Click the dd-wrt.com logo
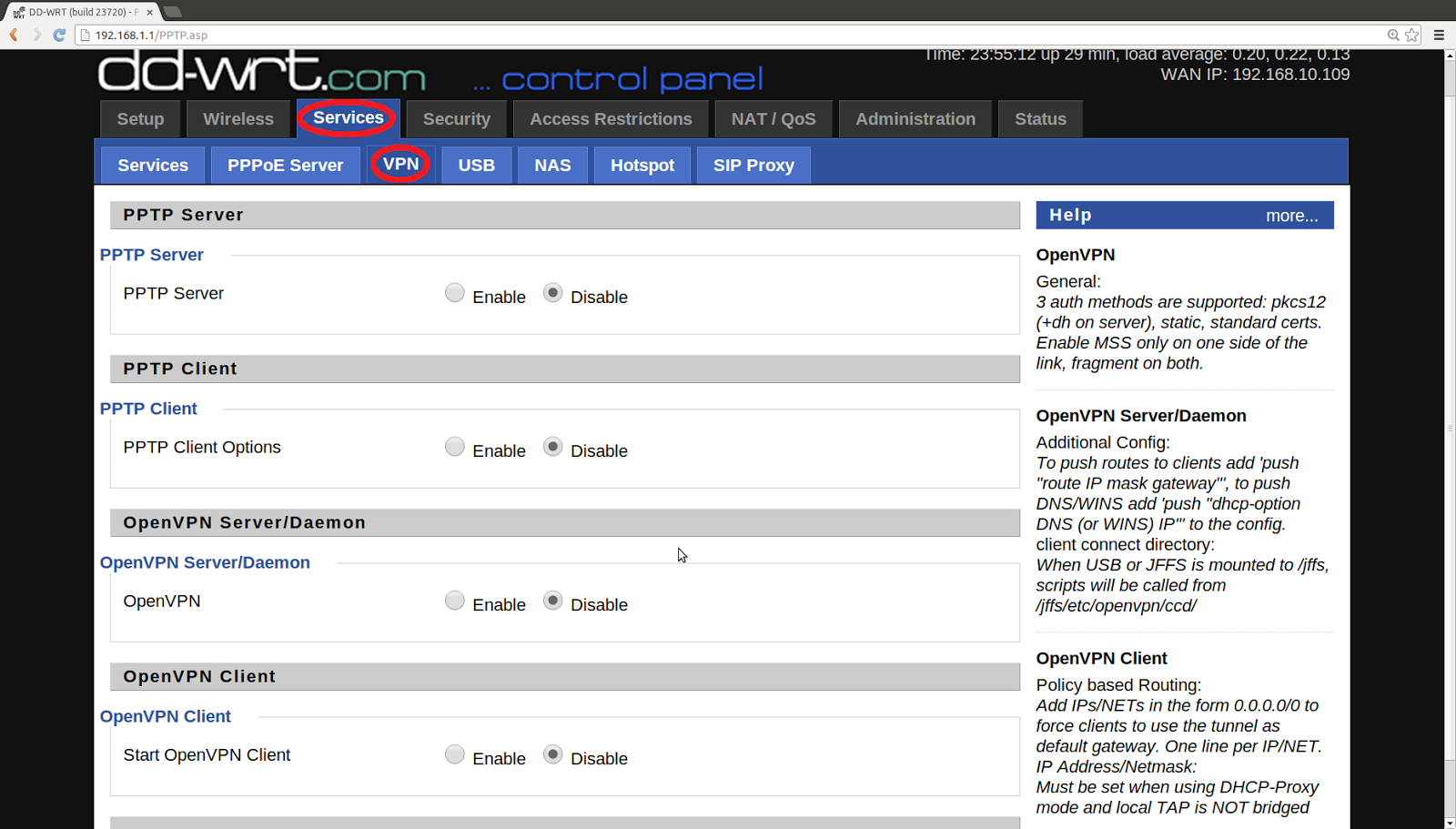This screenshot has width=1456, height=829. (262, 71)
